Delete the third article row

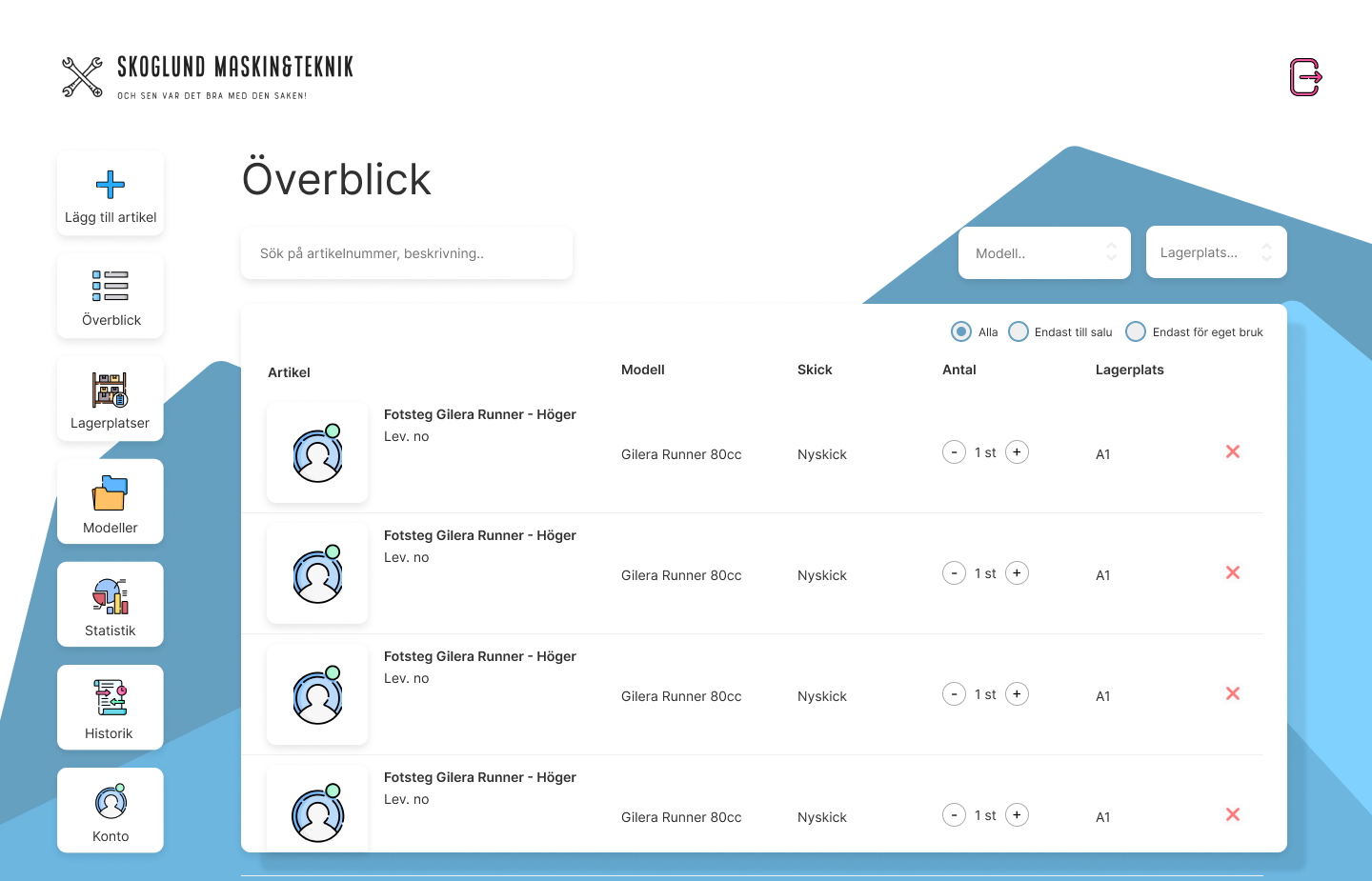click(x=1233, y=693)
